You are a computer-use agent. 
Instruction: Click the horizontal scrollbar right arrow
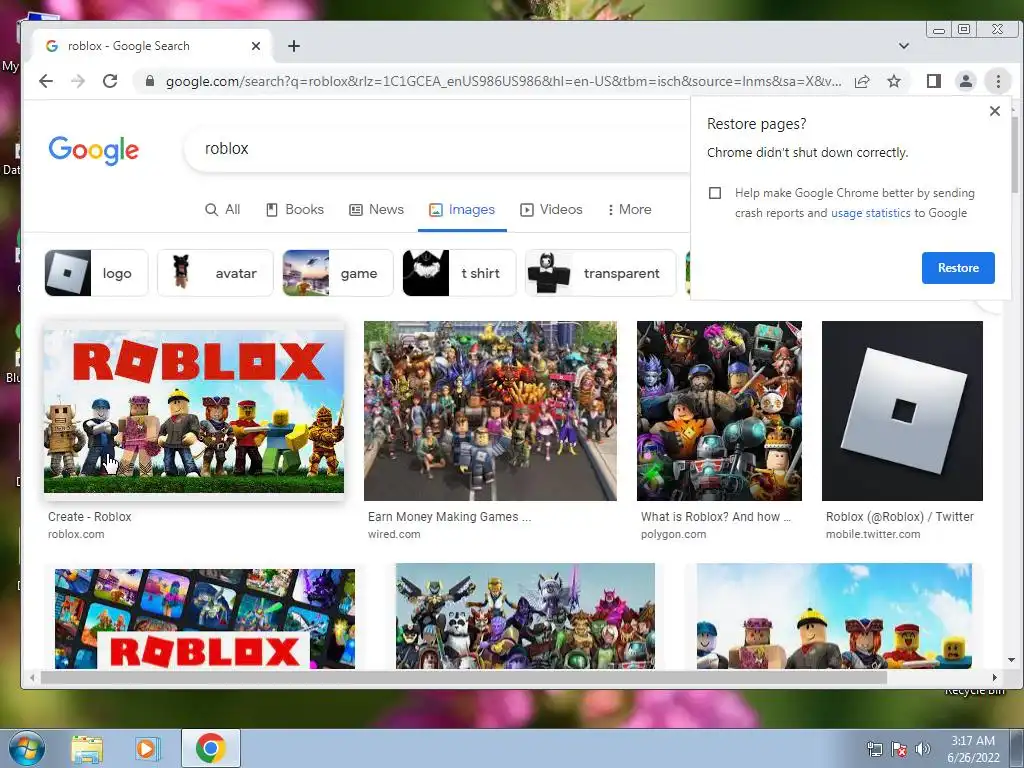click(995, 678)
